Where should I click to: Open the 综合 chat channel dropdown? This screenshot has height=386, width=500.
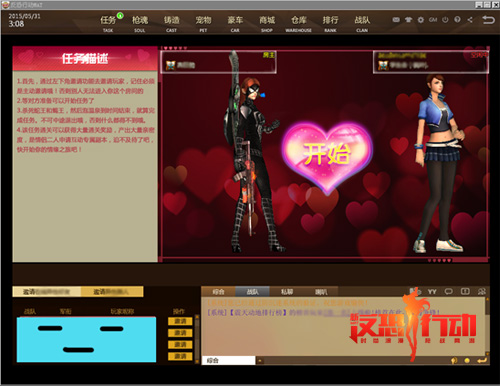(x=228, y=360)
